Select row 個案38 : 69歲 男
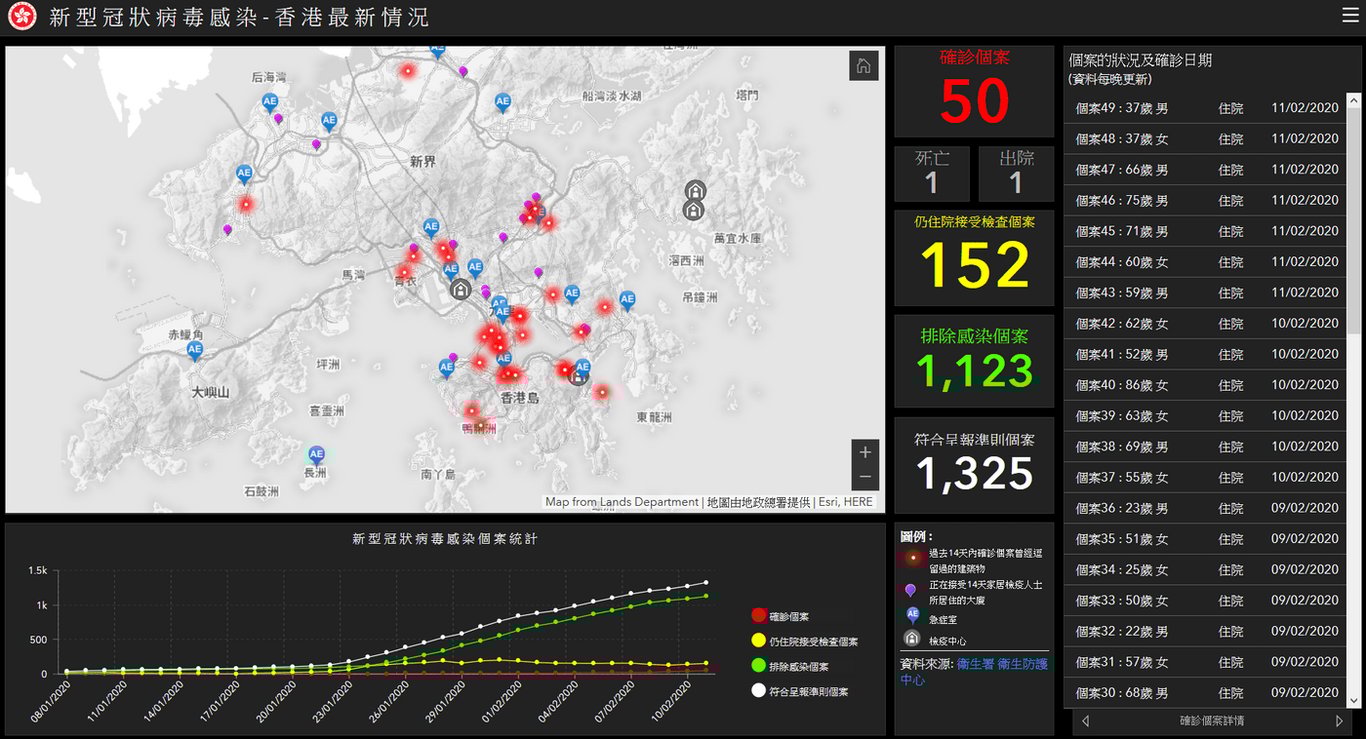Viewport: 1366px width, 739px height. pyautogui.click(x=1205, y=447)
